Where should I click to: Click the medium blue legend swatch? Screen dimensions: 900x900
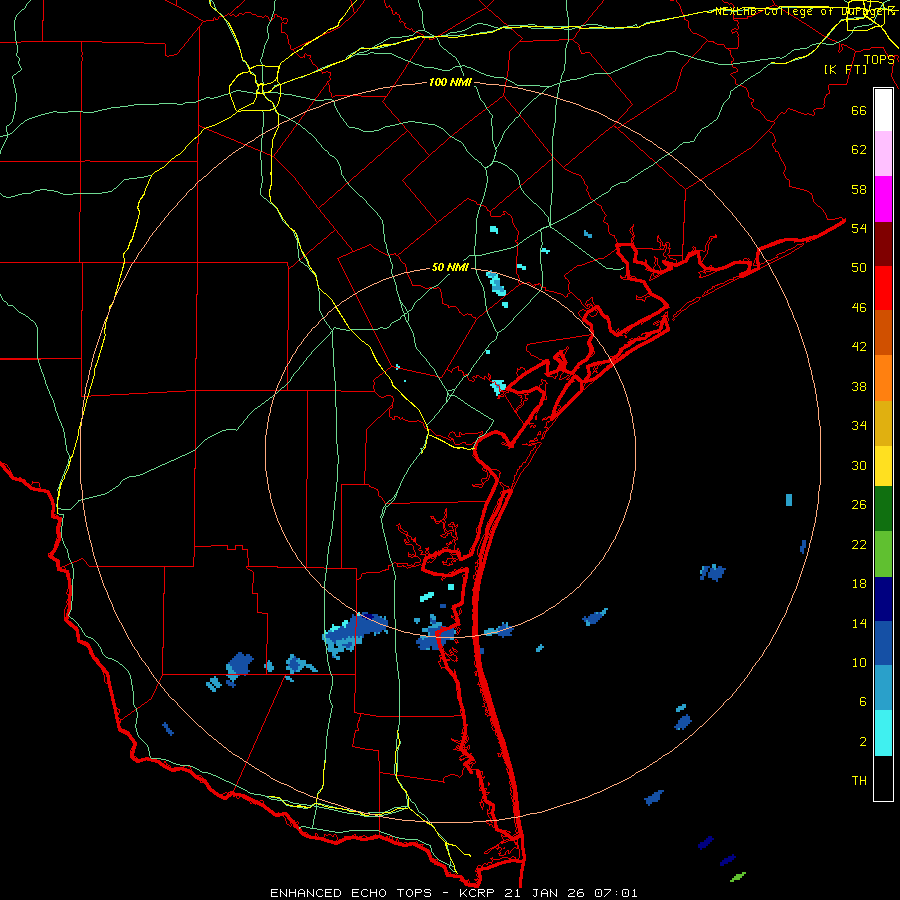coord(883,643)
